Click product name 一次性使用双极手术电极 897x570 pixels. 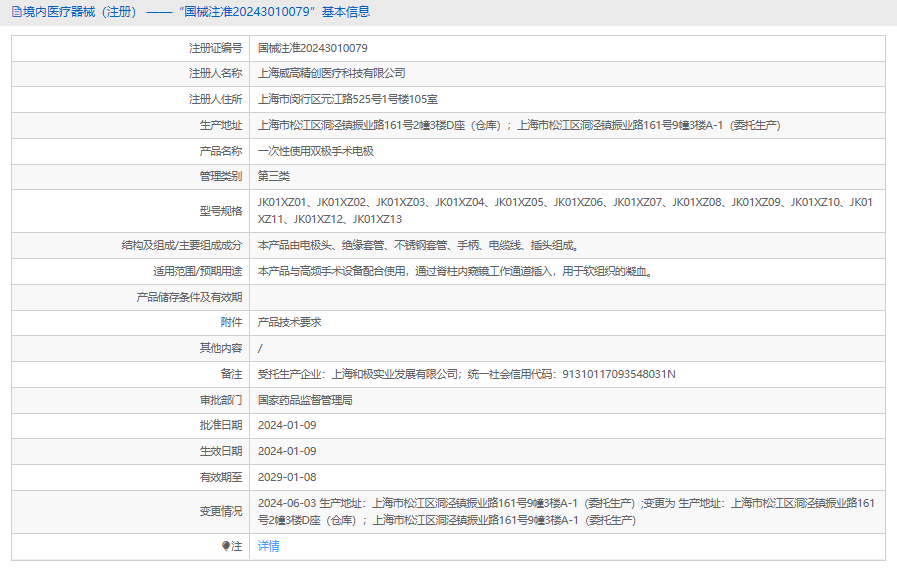pos(315,151)
